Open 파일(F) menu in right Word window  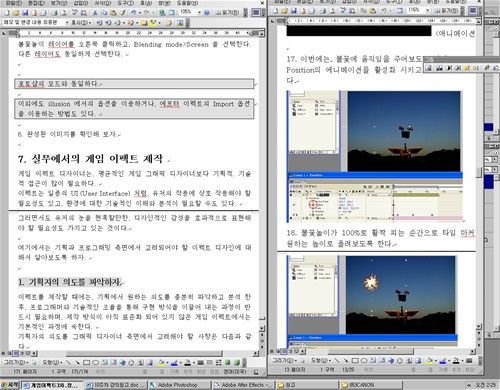[282, 2]
